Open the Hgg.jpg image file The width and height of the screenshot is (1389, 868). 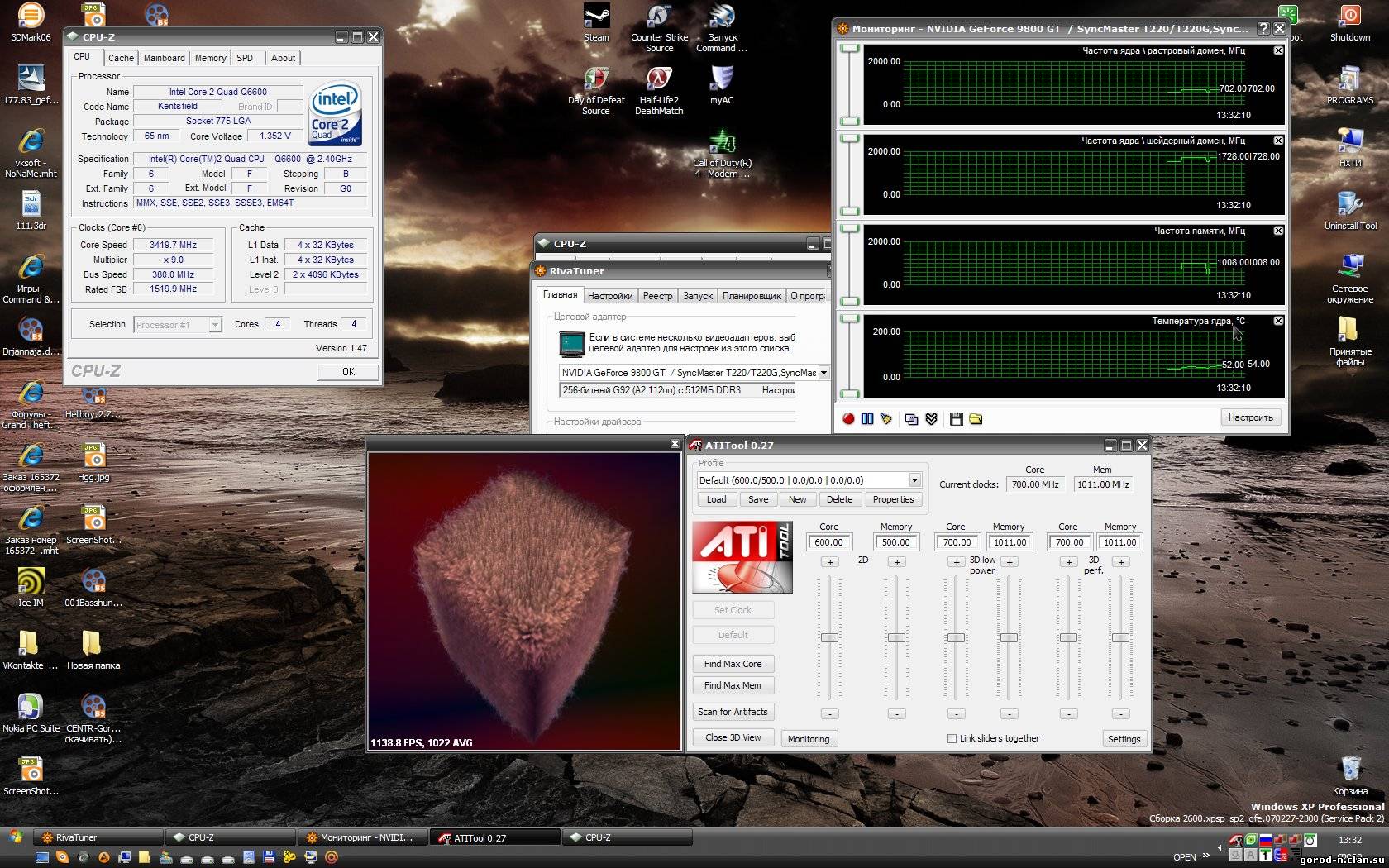coord(93,462)
